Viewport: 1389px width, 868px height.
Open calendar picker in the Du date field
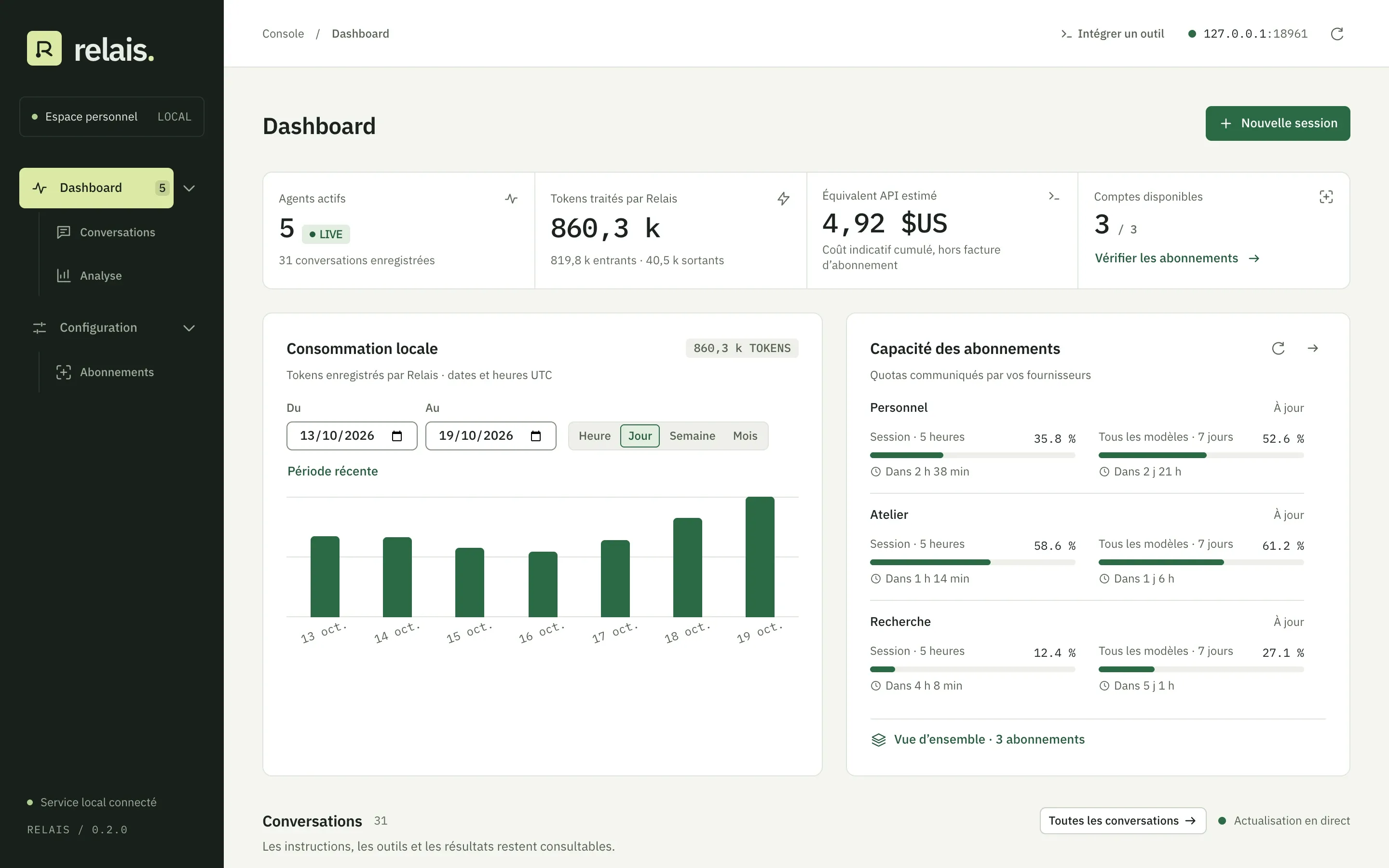[x=396, y=436]
